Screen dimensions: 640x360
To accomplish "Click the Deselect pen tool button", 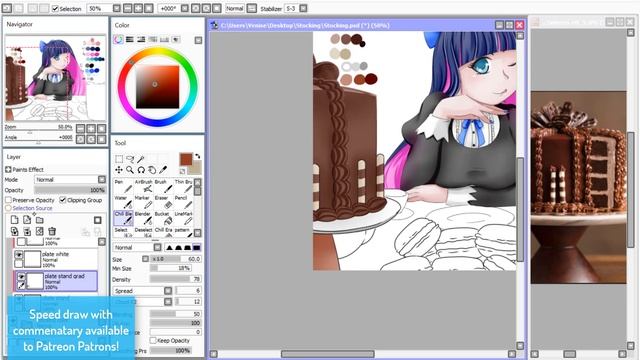I will coord(143,232).
